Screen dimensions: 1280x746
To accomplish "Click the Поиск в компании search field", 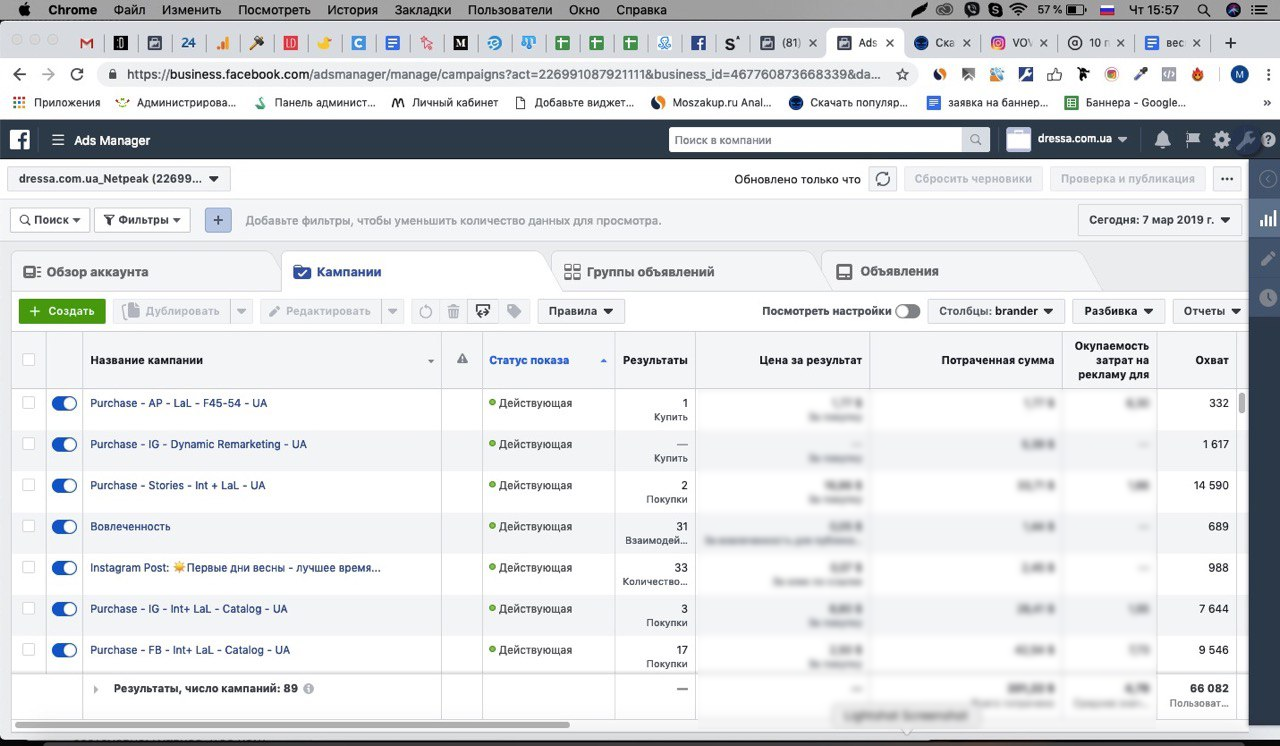I will (x=815, y=140).
